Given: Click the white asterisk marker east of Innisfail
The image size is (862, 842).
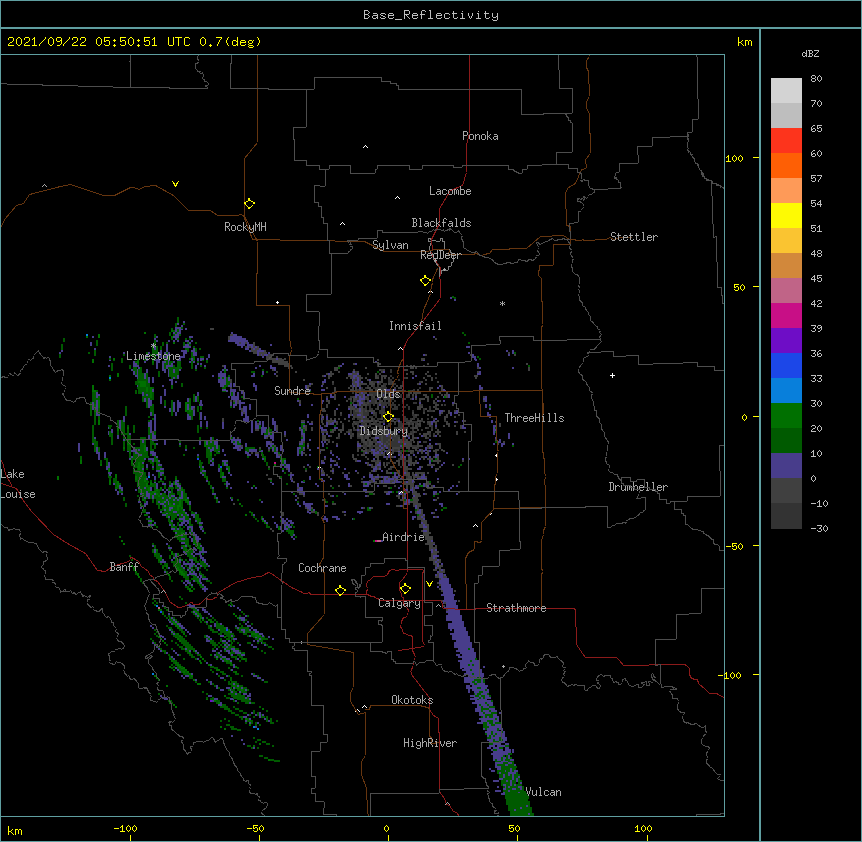Looking at the screenshot, I should click(502, 303).
